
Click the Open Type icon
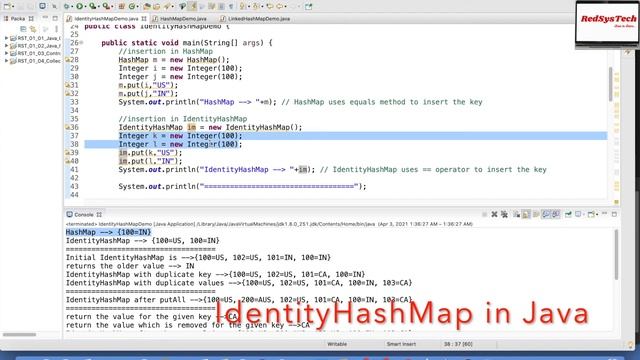click(x=147, y=6)
